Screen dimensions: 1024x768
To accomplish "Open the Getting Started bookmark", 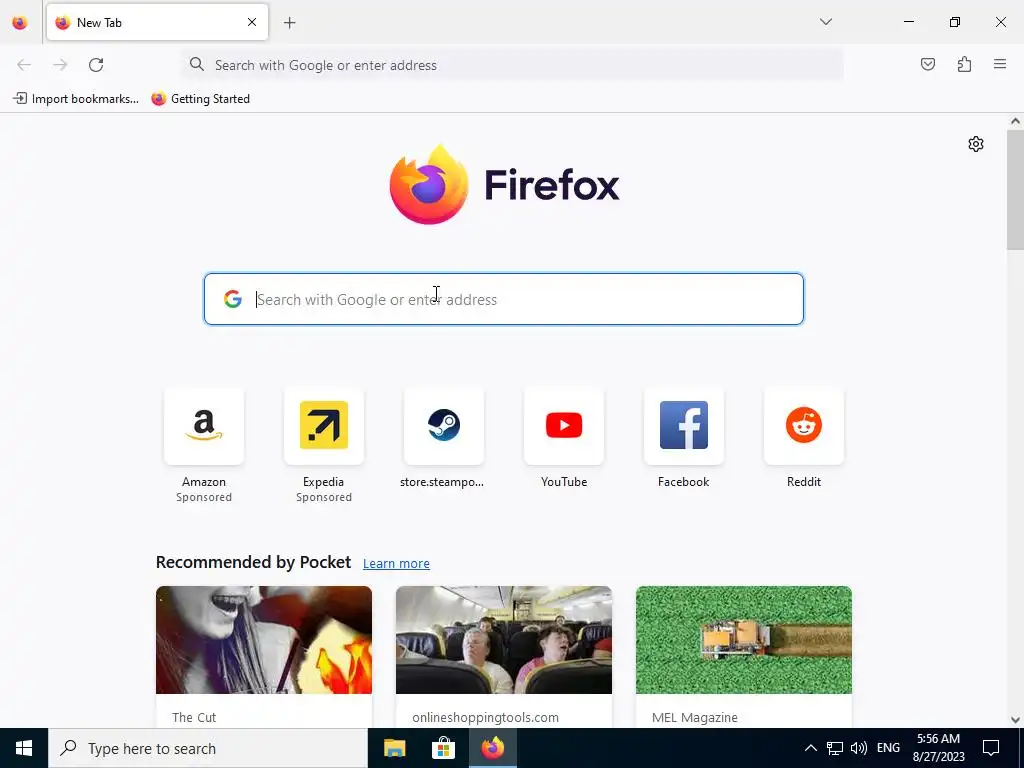I will click(x=200, y=99).
